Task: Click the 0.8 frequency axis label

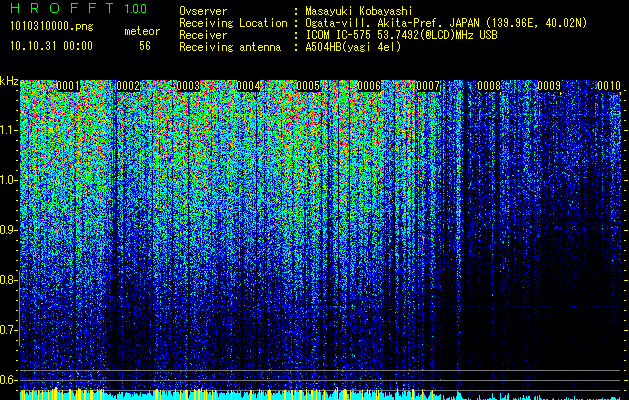Action: [x=9, y=280]
